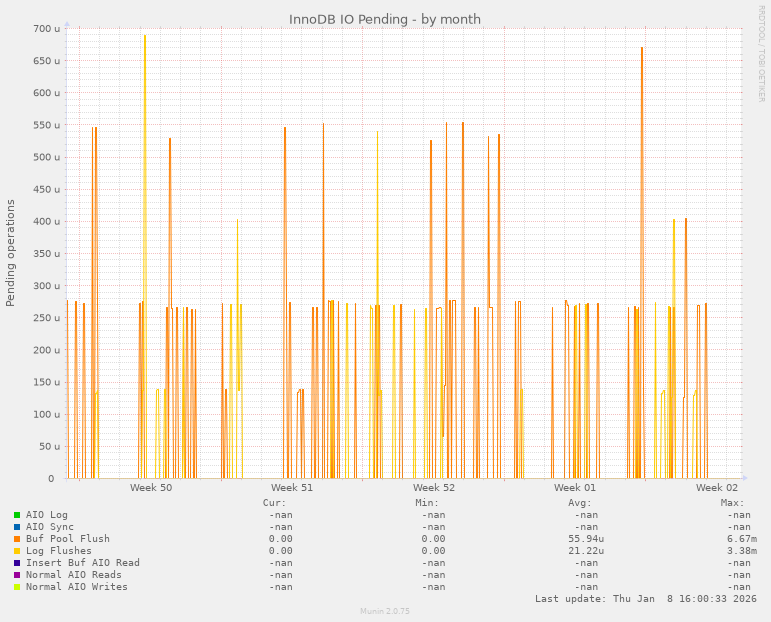Click the Insert Buf AIO Read swatch

(17, 563)
